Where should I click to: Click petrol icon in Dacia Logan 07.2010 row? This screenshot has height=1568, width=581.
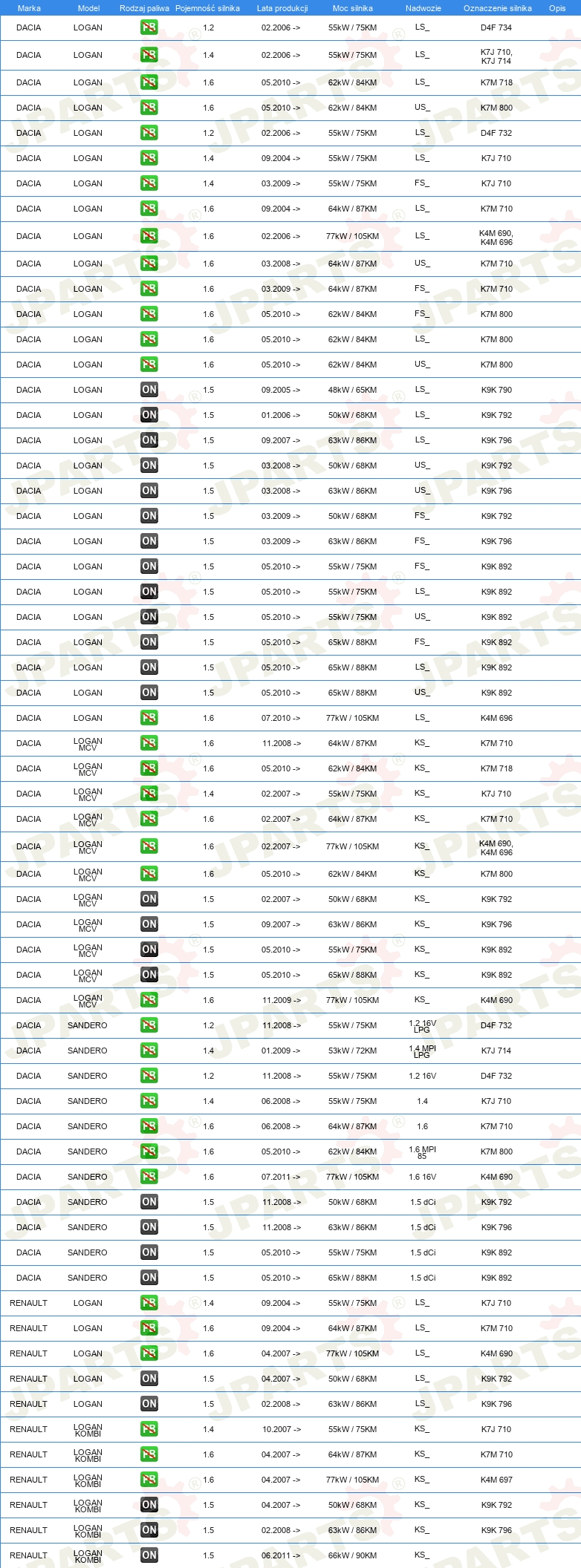point(149,718)
